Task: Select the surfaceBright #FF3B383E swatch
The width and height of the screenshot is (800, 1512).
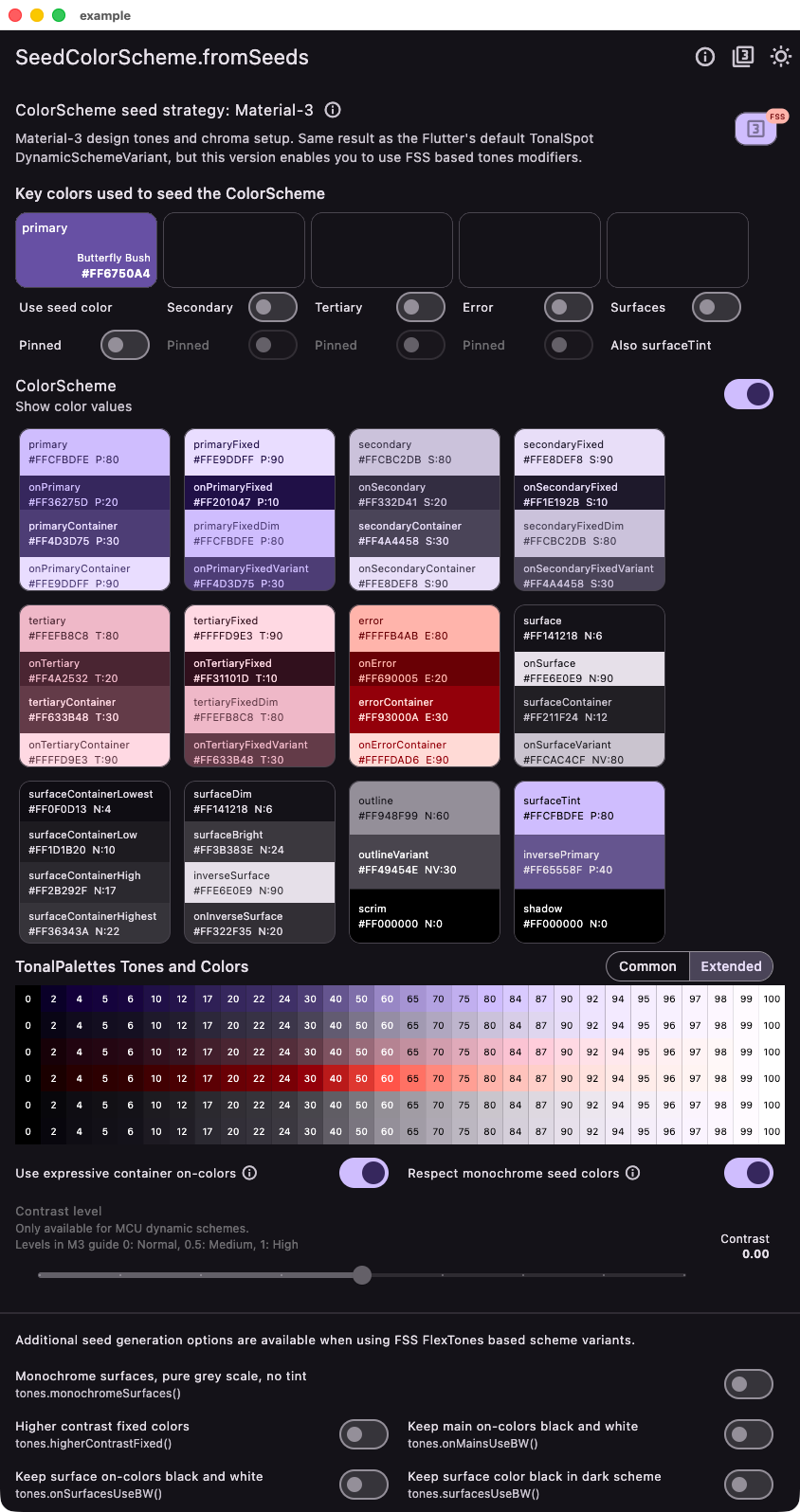Action: (260, 842)
